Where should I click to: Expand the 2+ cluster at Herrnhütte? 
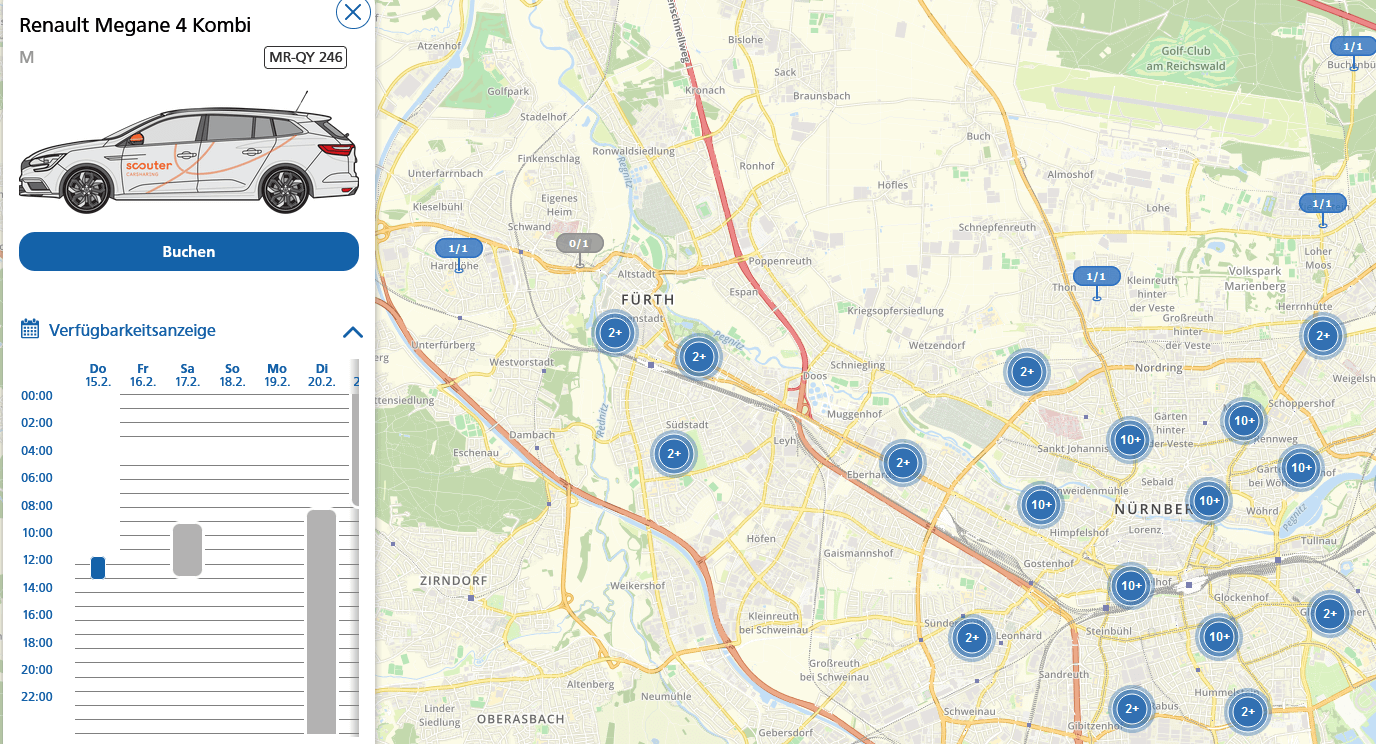coord(1323,336)
